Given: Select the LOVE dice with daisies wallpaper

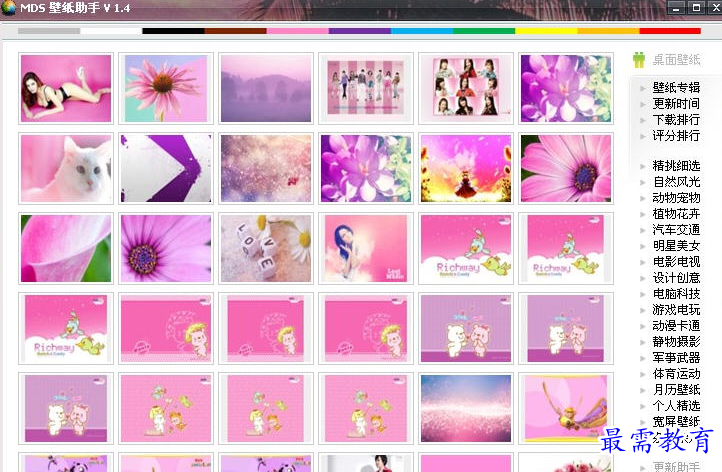Looking at the screenshot, I should click(x=266, y=249).
